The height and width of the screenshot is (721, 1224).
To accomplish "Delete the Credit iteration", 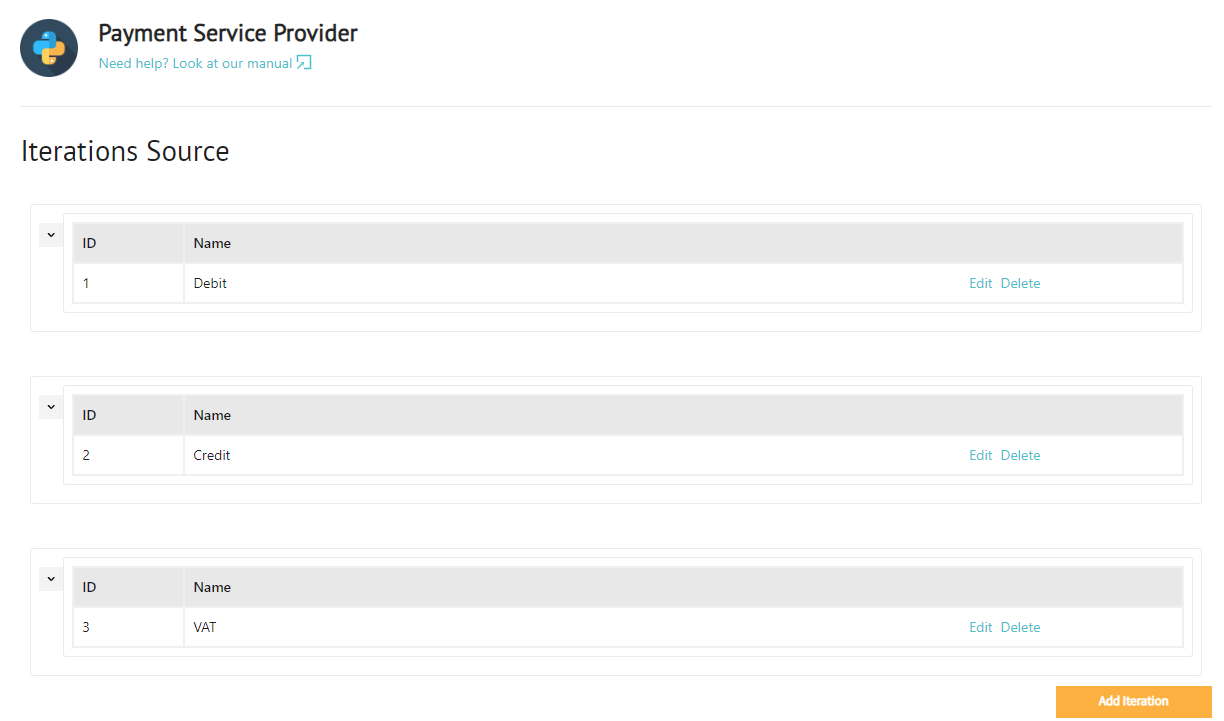I will click(1020, 455).
